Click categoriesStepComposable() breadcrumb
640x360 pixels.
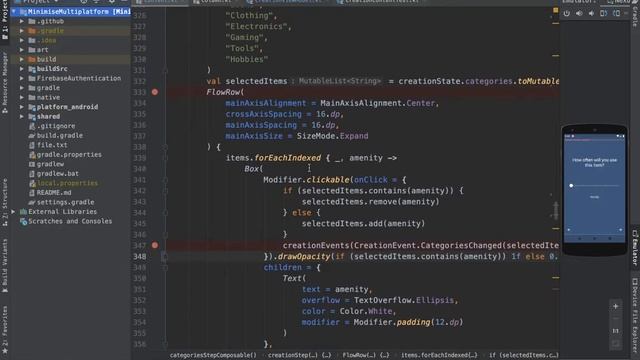point(213,355)
